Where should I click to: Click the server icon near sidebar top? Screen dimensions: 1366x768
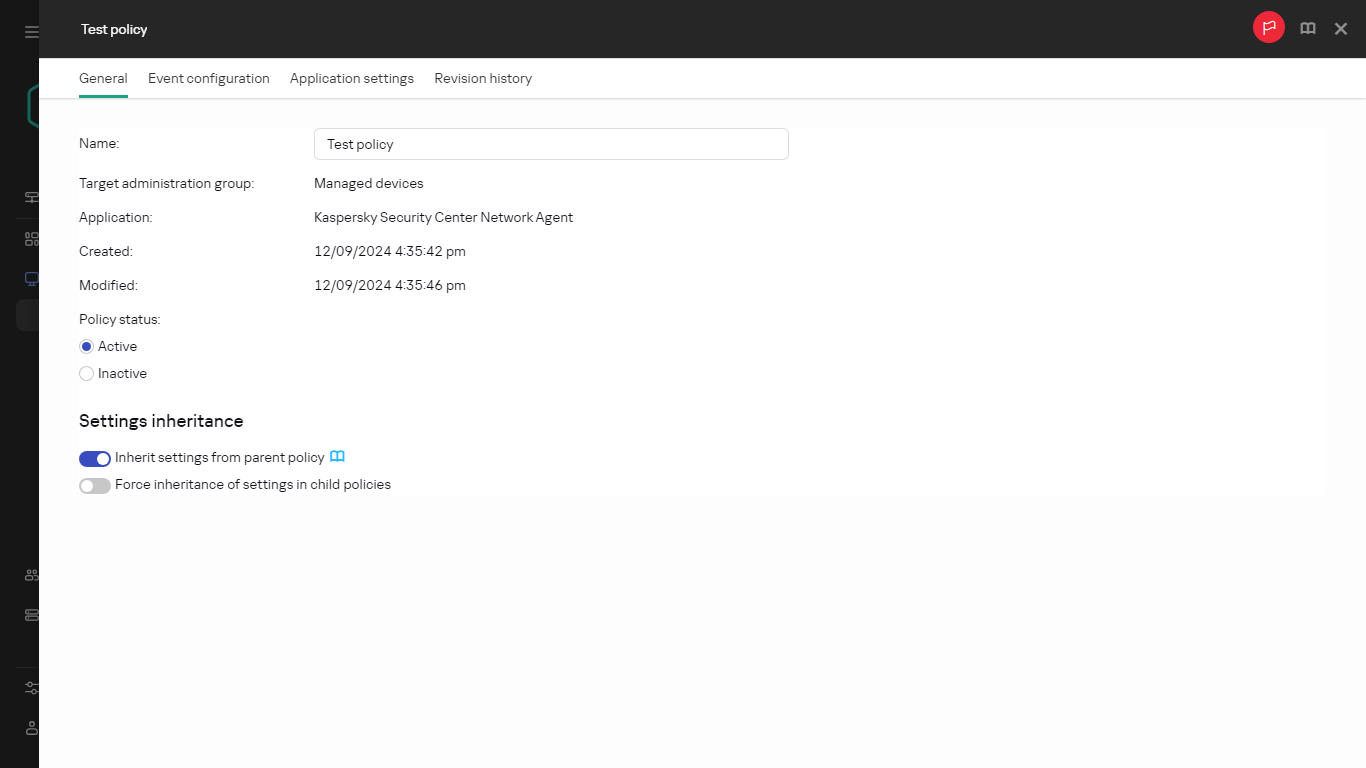(x=31, y=198)
